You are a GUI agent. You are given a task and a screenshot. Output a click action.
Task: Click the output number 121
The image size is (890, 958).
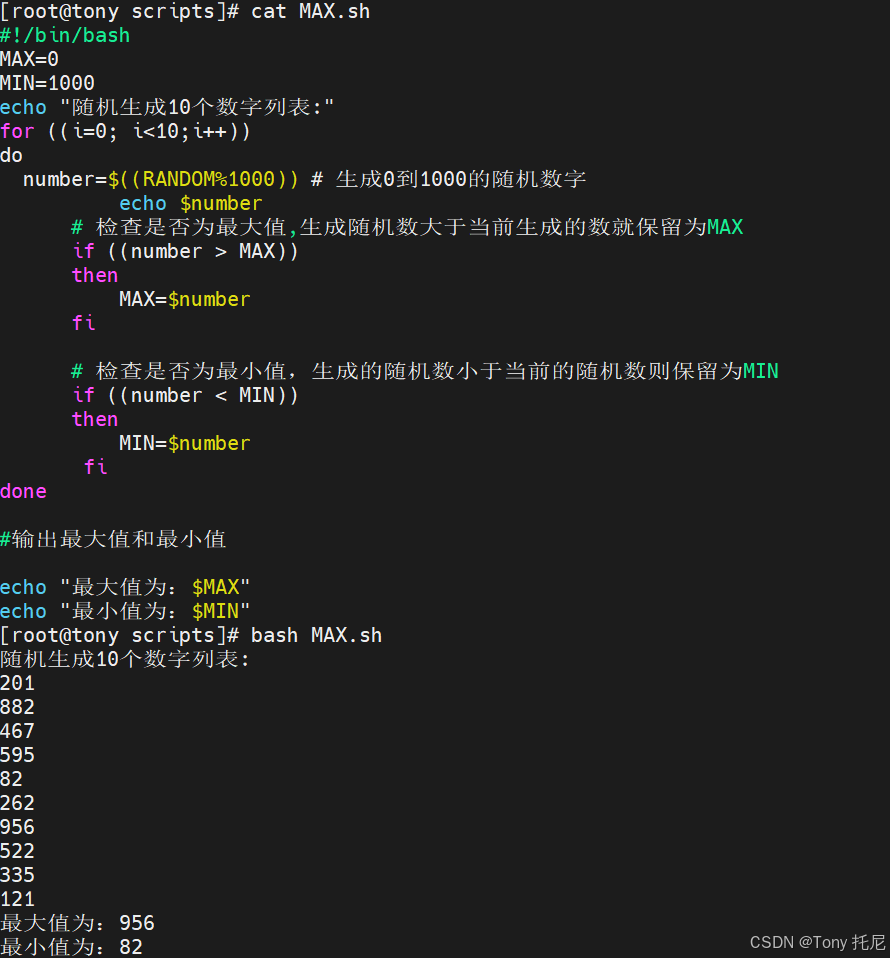pyautogui.click(x=18, y=899)
